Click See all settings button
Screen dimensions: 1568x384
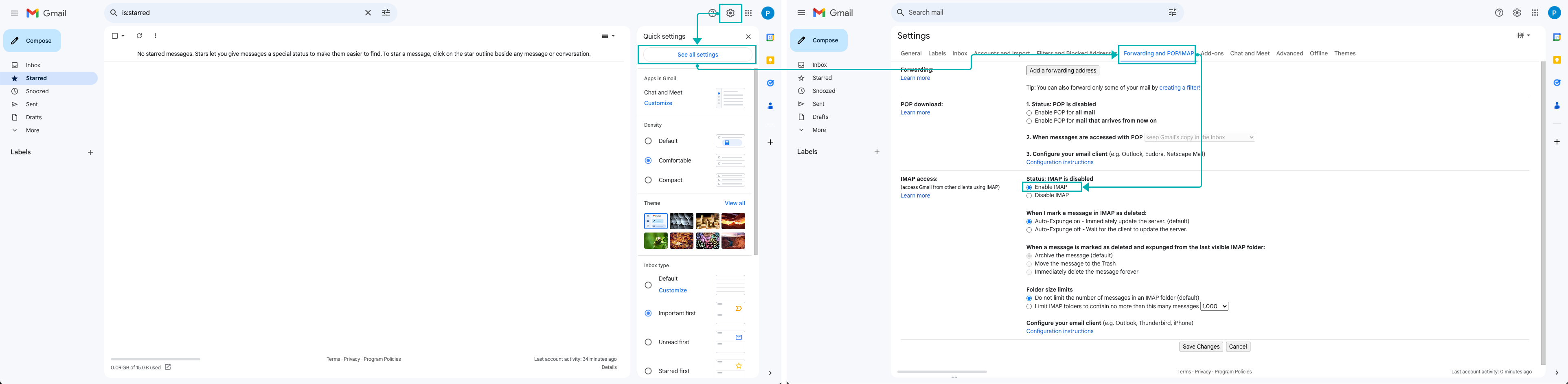(x=697, y=55)
